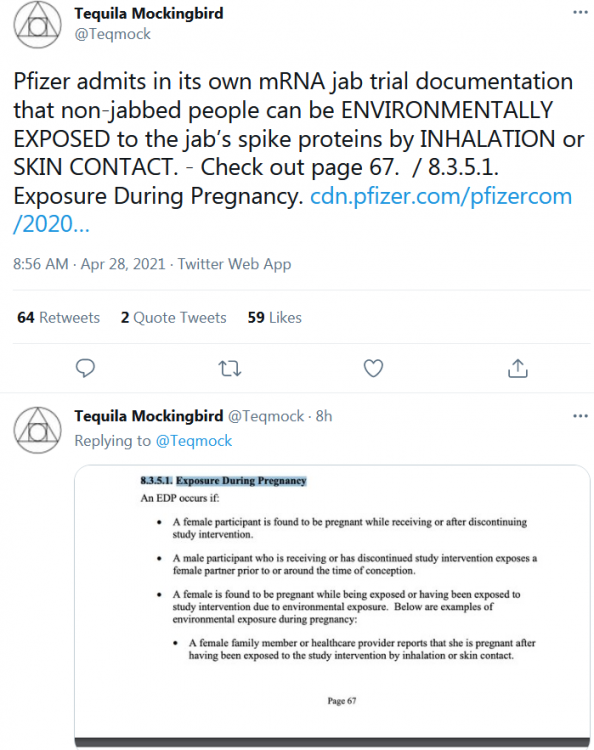
Task: Retweet using the arrows icon
Action: pyautogui.click(x=230, y=369)
